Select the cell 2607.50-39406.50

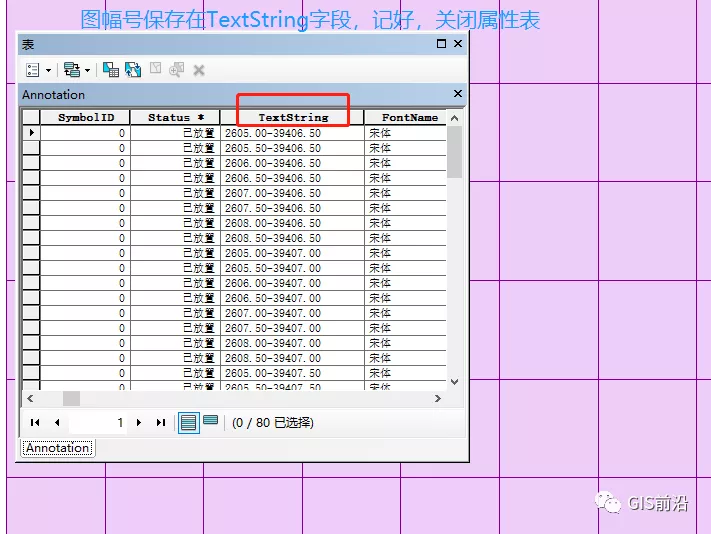[292, 208]
